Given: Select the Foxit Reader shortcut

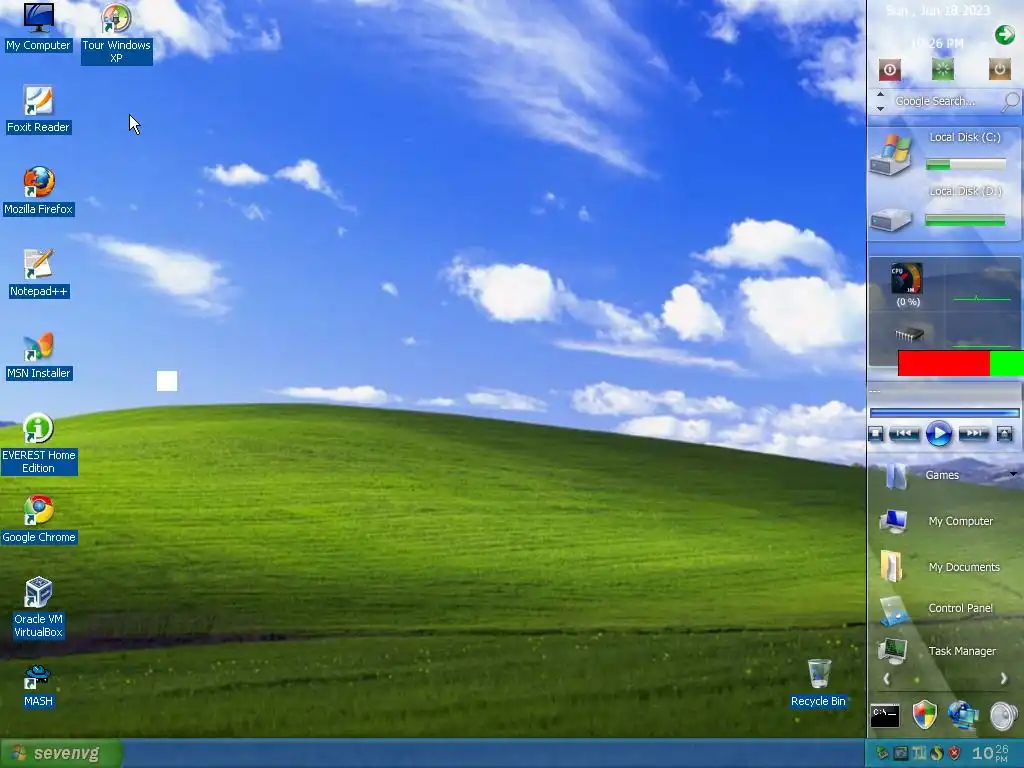Looking at the screenshot, I should coord(39,109).
